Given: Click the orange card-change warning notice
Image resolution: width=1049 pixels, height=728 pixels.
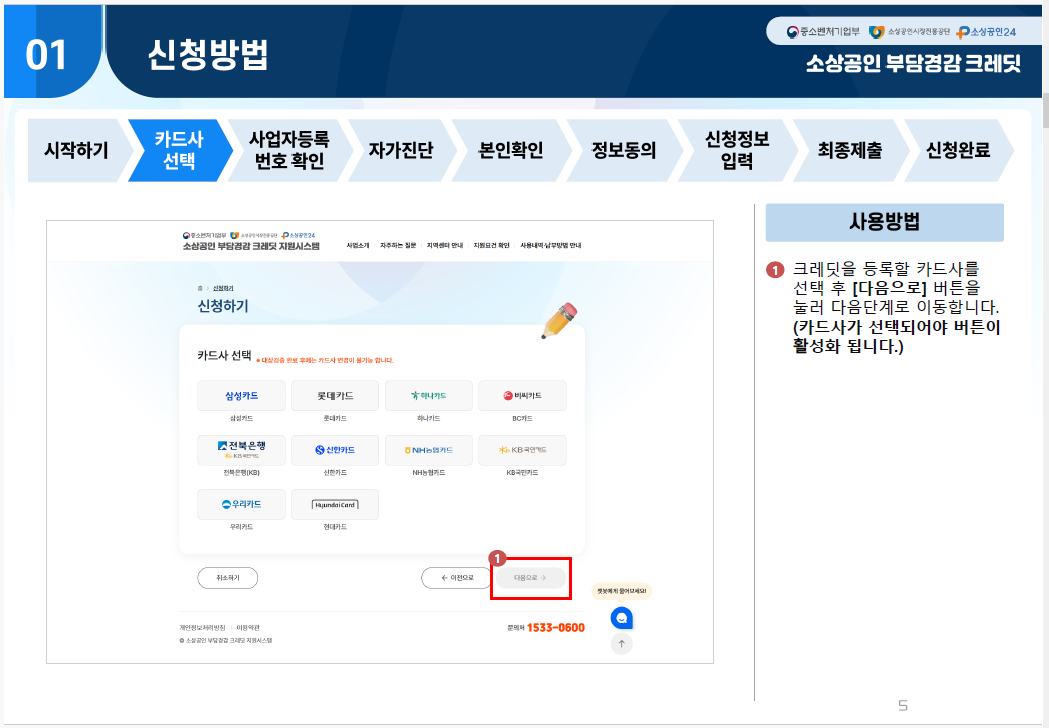Looking at the screenshot, I should (325, 360).
